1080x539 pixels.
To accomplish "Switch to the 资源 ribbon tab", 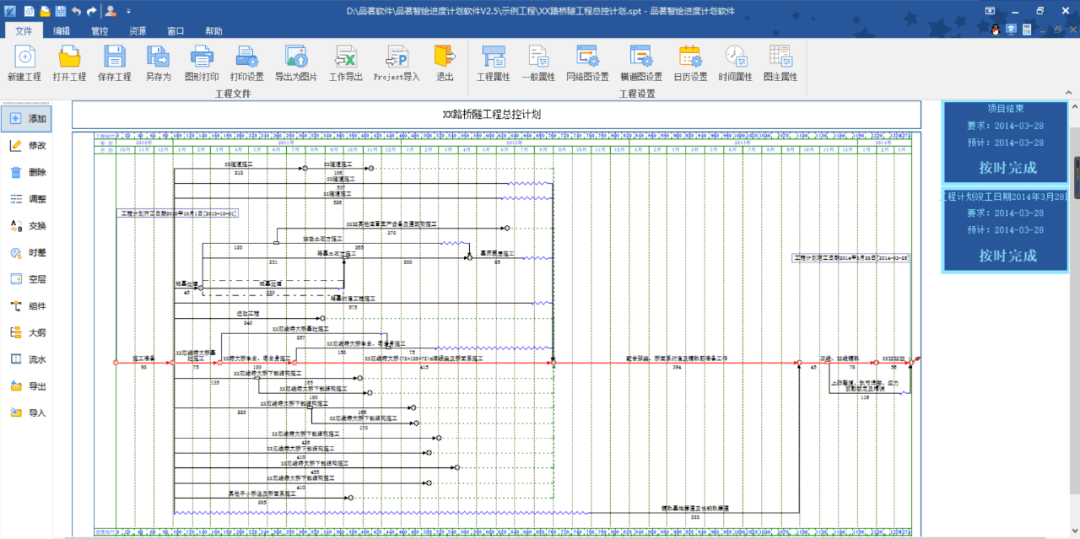I will click(138, 31).
